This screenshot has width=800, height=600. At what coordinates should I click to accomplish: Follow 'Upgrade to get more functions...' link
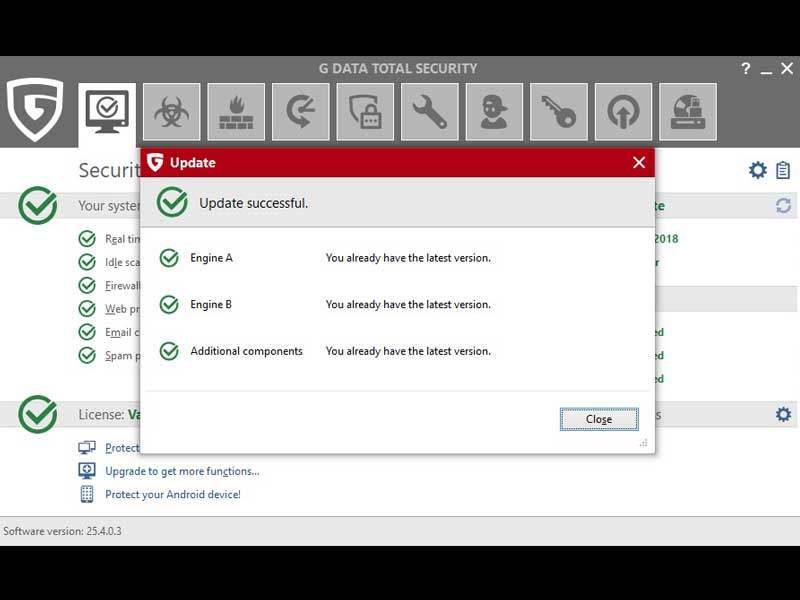(182, 471)
